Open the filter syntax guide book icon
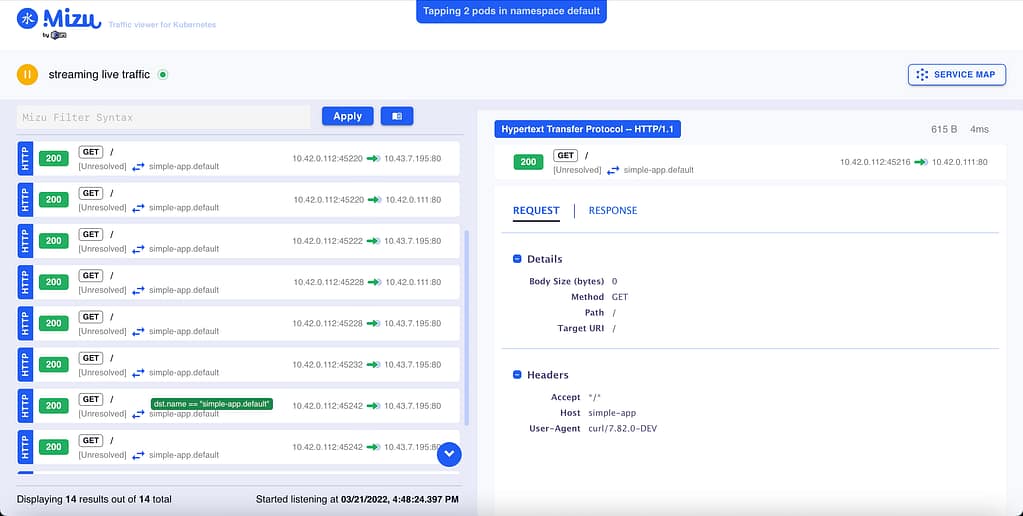Image resolution: width=1023 pixels, height=516 pixels. (397, 116)
